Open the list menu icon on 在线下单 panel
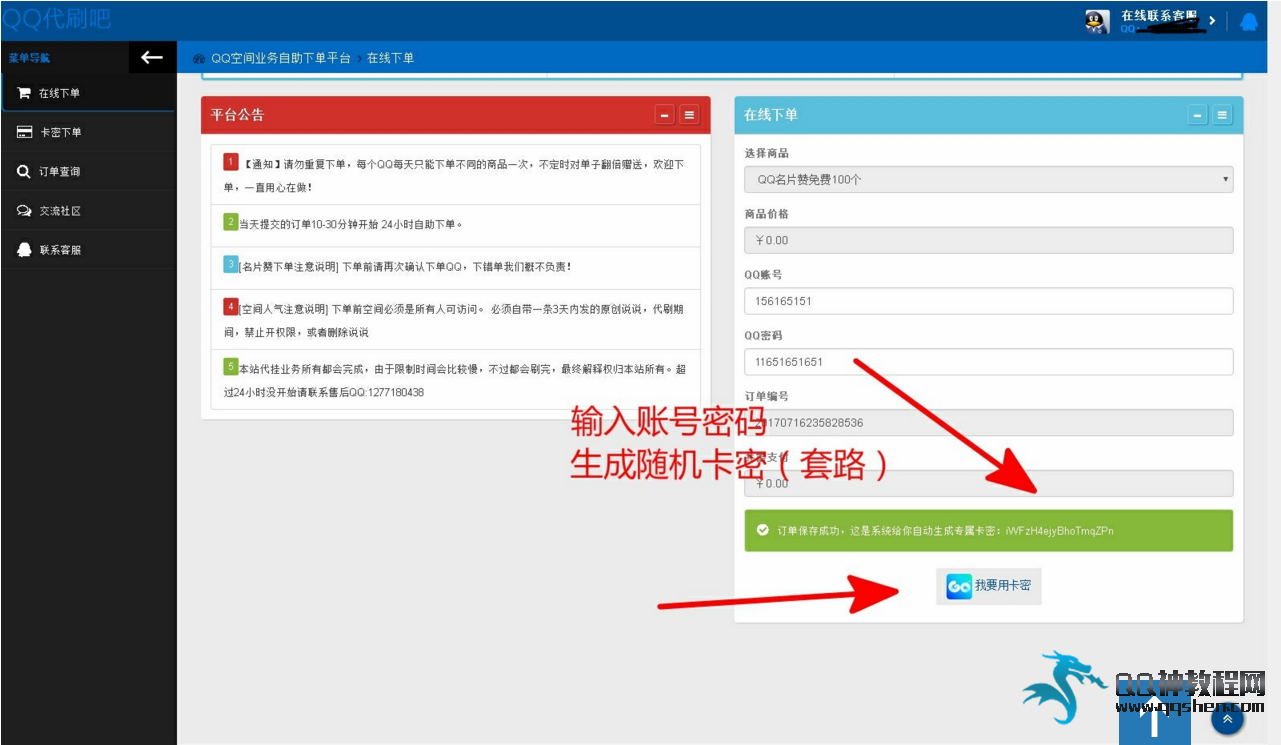The image size is (1281, 745). (x=1222, y=115)
